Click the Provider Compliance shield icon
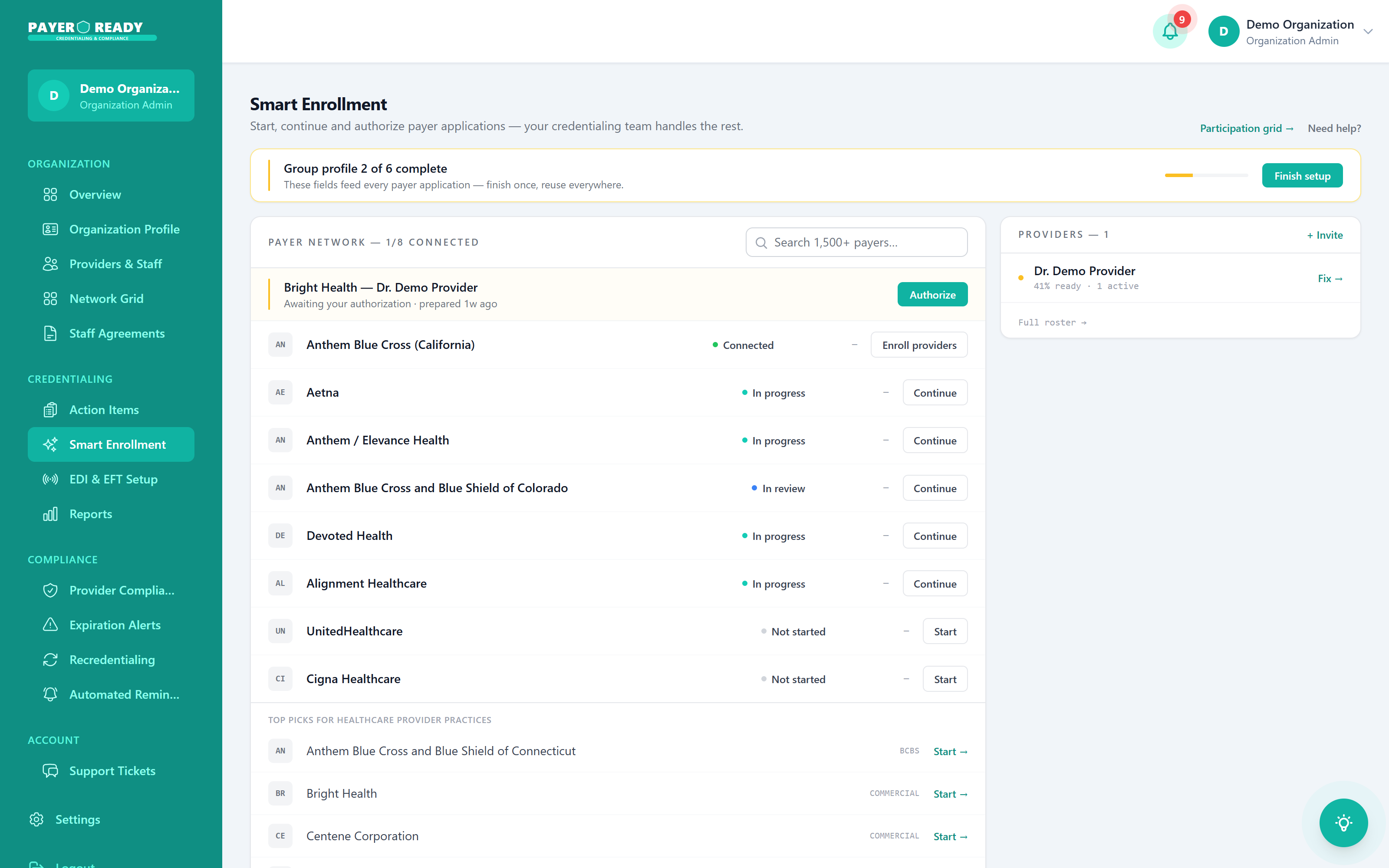Image resolution: width=1389 pixels, height=868 pixels. 50,590
